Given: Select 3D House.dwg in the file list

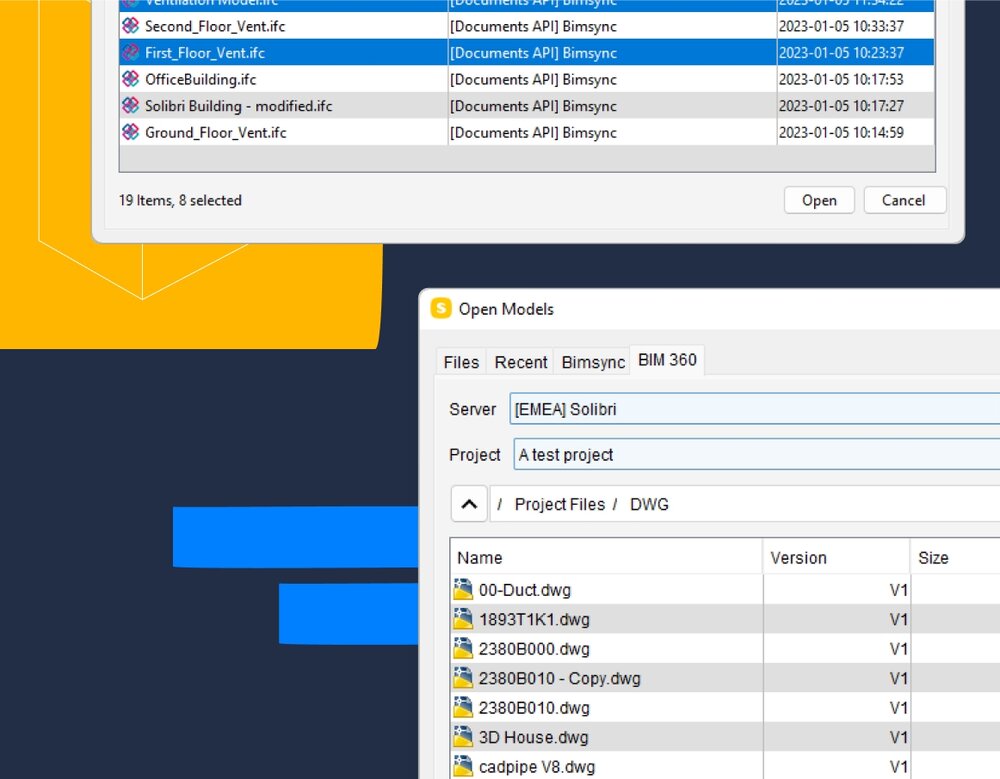Looking at the screenshot, I should [725, 737].
